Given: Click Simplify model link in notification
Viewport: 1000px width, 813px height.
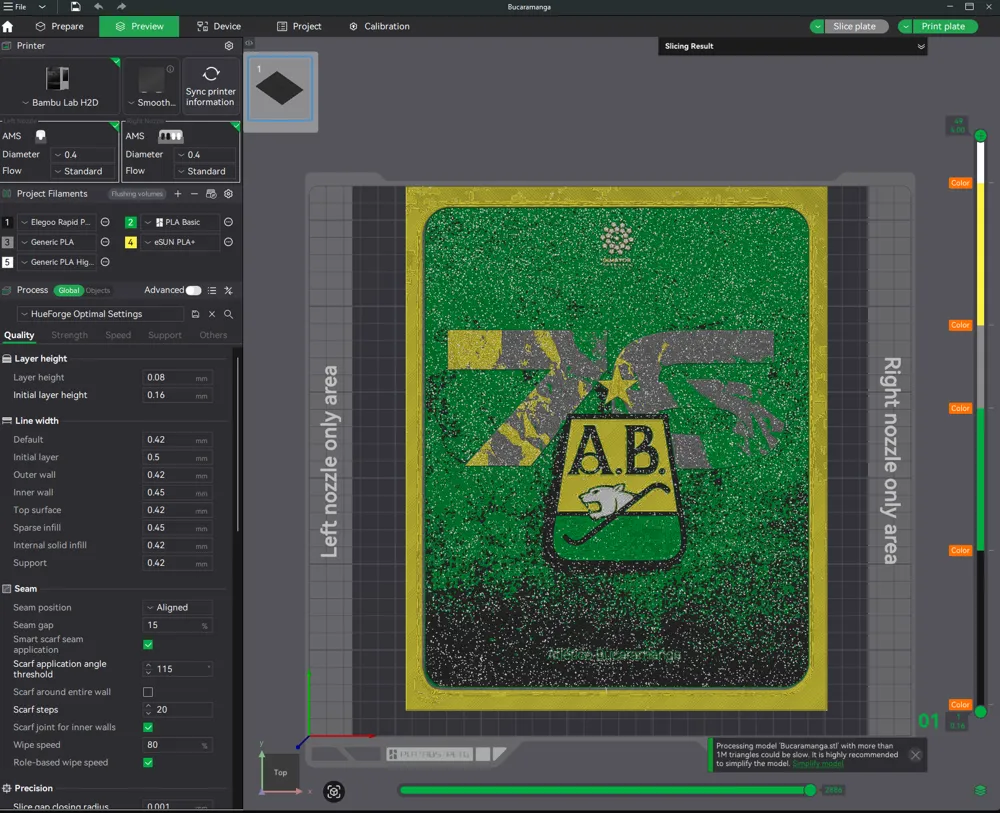Looking at the screenshot, I should 818,764.
